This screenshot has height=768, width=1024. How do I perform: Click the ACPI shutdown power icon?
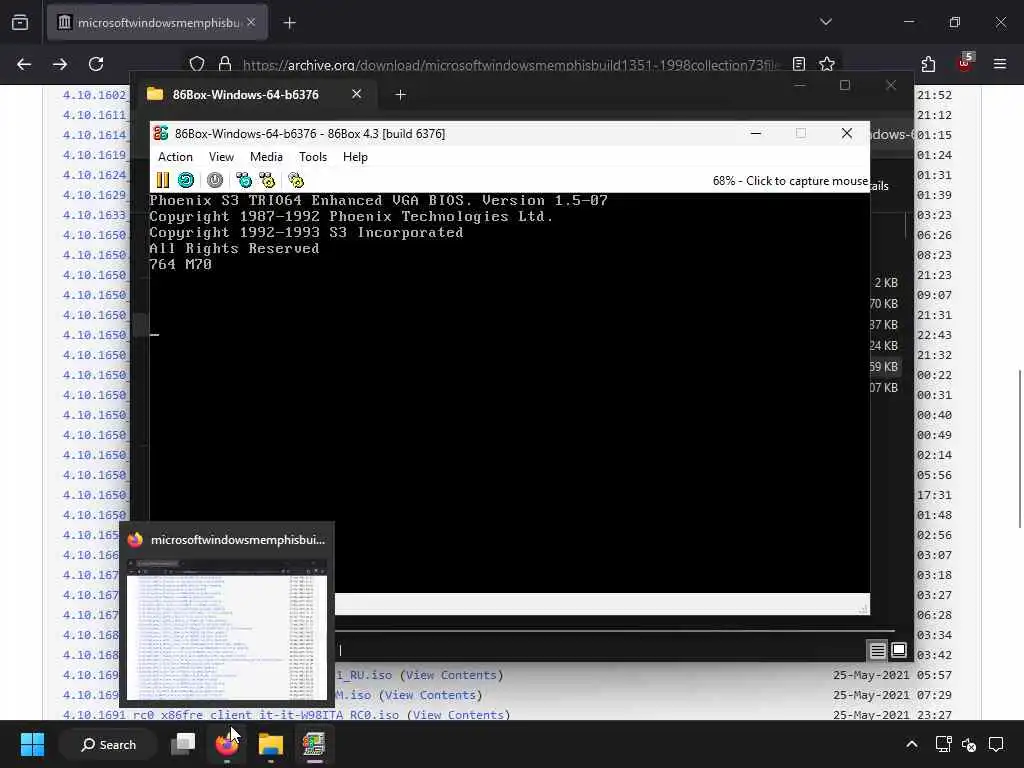coord(215,180)
